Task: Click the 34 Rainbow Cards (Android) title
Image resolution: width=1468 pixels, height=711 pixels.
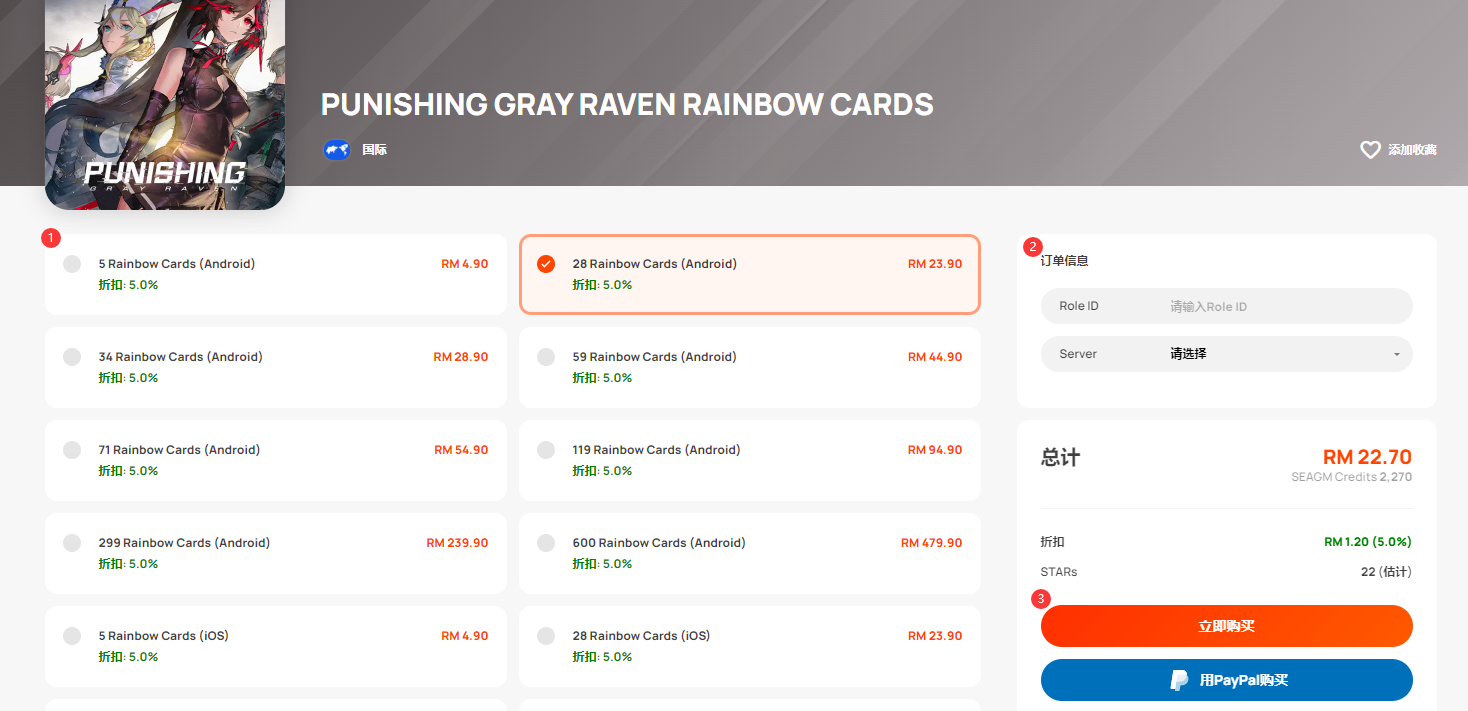Action: pos(181,357)
